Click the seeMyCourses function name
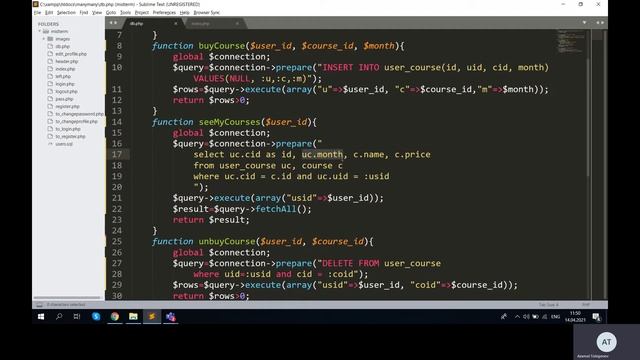Screen dimensions: 640x360 (x=229, y=122)
